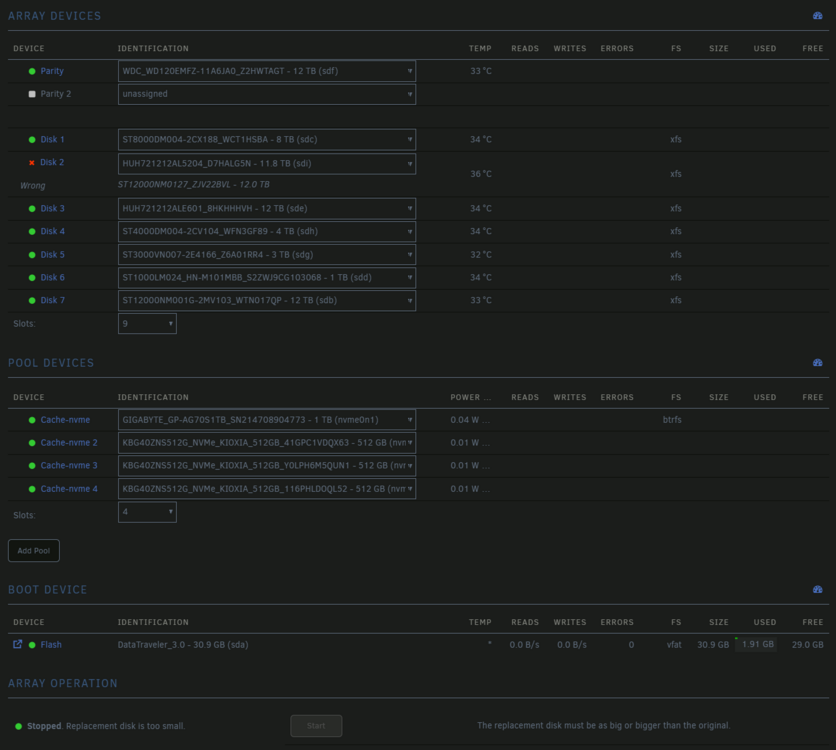Click the ST12000NM0127_ZJV22BVL wrong disk text
This screenshot has height=750, width=836.
click(x=194, y=184)
